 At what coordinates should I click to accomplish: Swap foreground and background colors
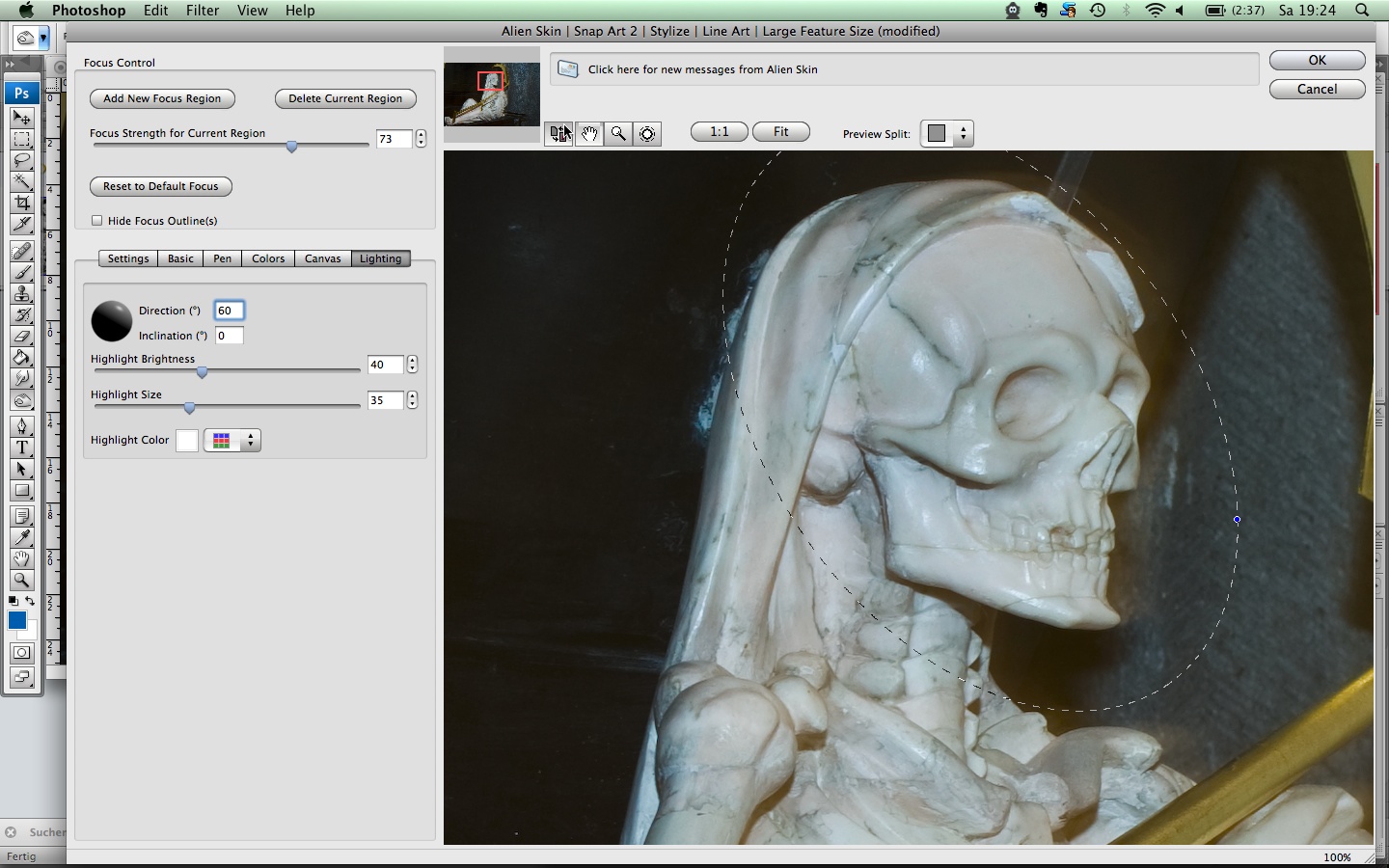coord(30,601)
